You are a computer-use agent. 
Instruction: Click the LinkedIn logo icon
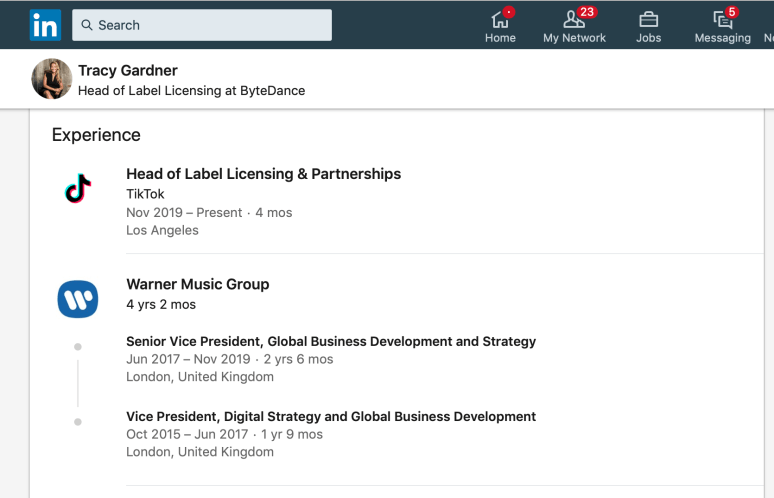[45, 25]
